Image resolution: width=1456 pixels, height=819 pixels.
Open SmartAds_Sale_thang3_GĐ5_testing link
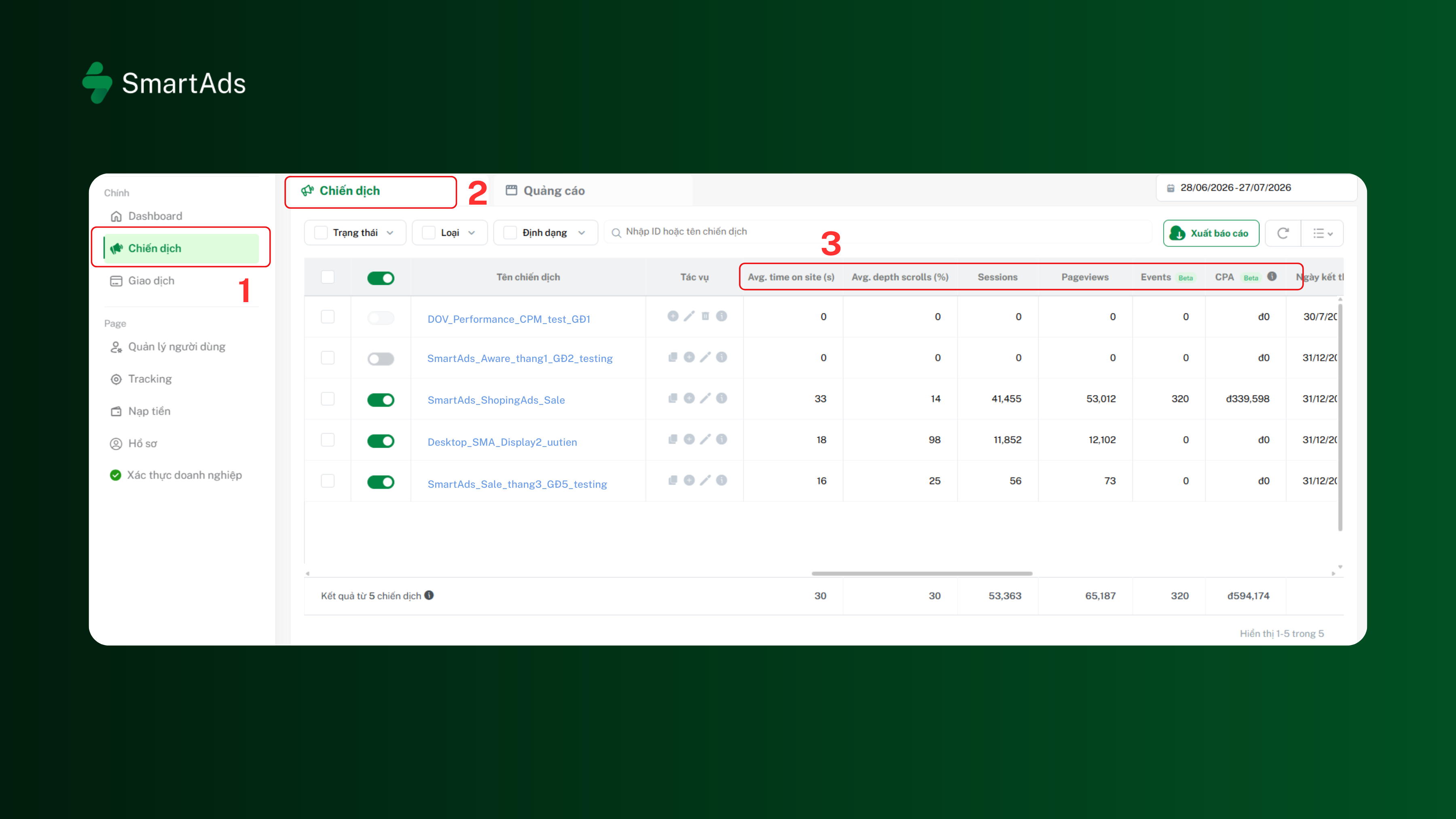click(x=516, y=484)
